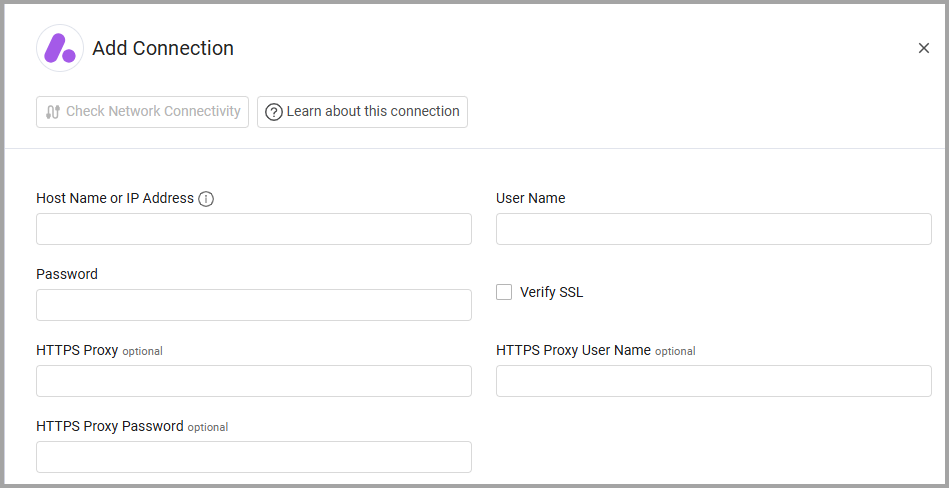This screenshot has height=488, width=949.
Task: Focus the Host Name or IP Address field
Action: pyautogui.click(x=253, y=229)
